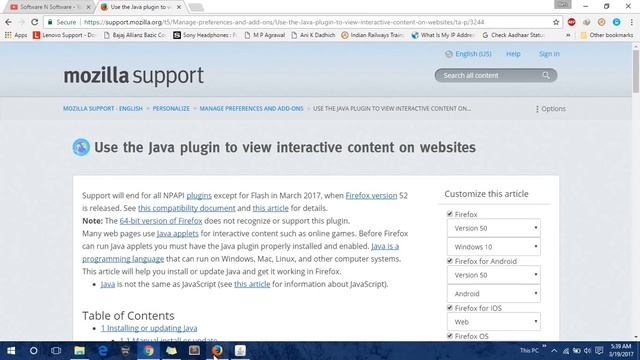Click the globe icon beside English (US)
The width and height of the screenshot is (640, 360).
click(x=449, y=54)
